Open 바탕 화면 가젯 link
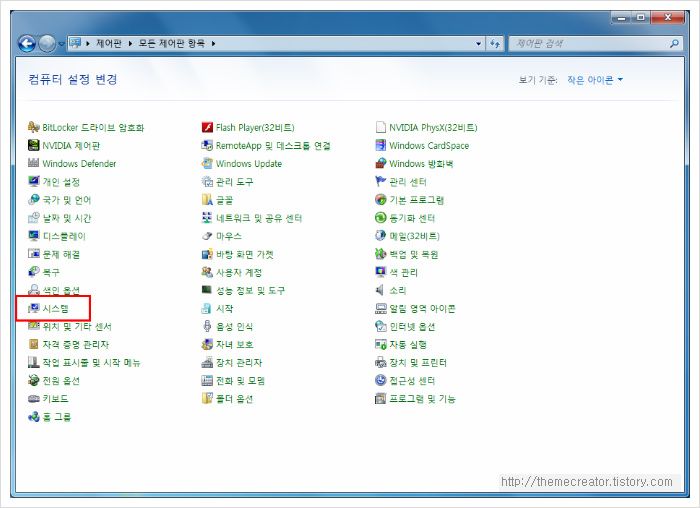Screen dimensions: 700x508 [x=245, y=254]
